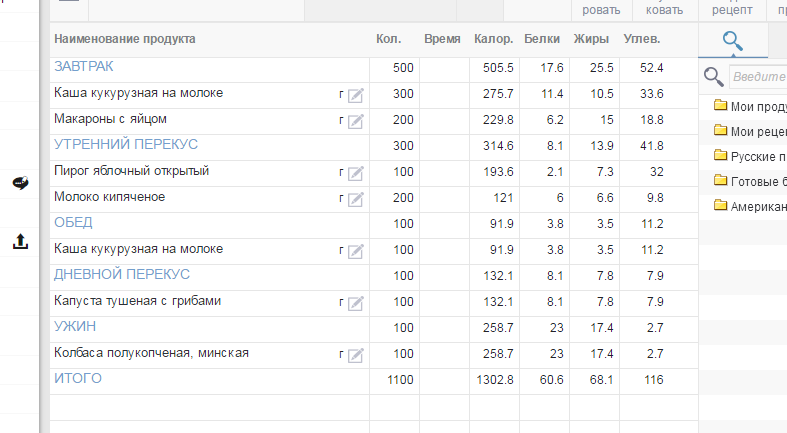Viewport: 787px width, 433px height.
Task: Edit the Капуста тушеная с грибами entry
Action: pyautogui.click(x=355, y=303)
